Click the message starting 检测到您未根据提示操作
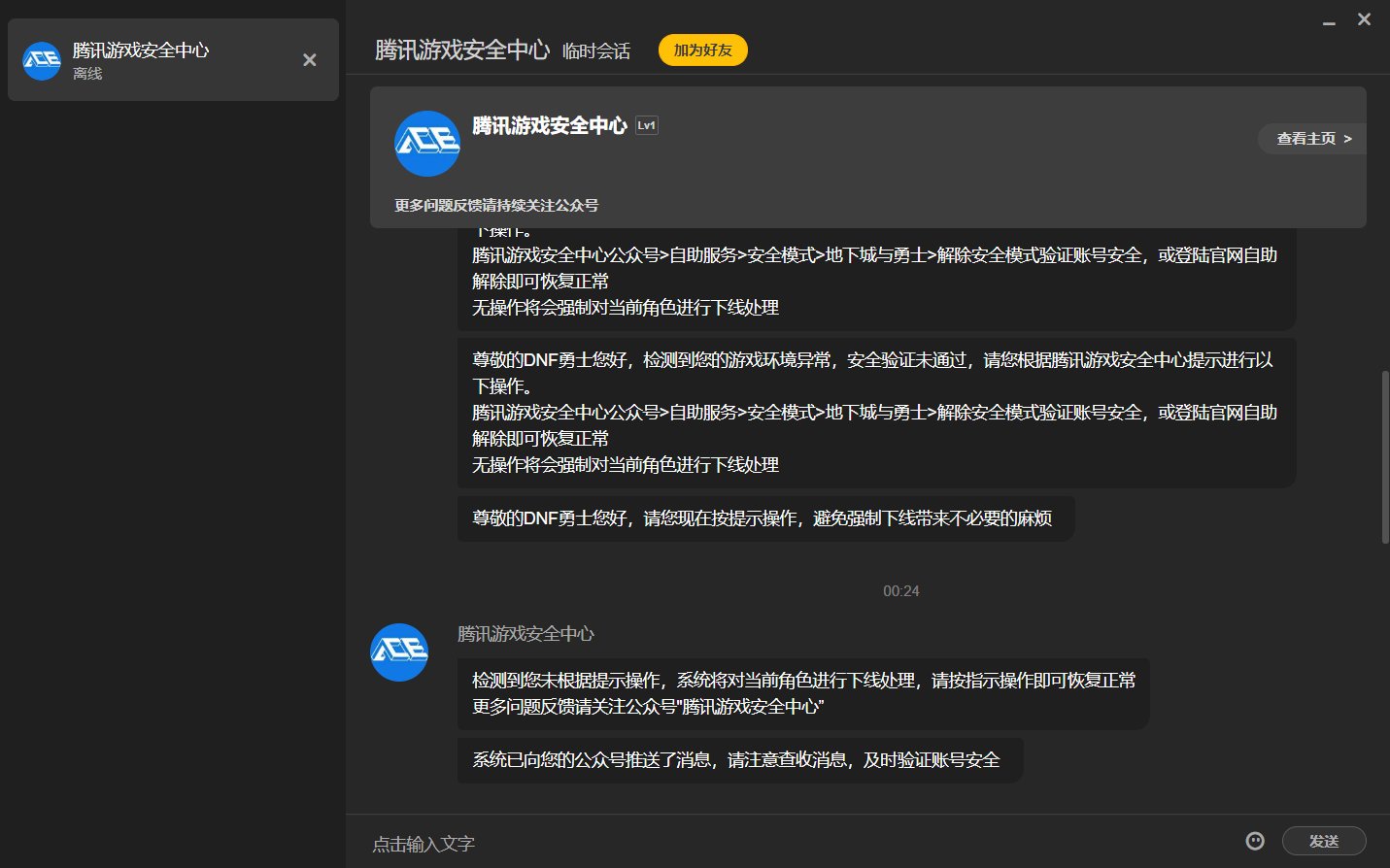This screenshot has height=868, width=1390. click(803, 693)
